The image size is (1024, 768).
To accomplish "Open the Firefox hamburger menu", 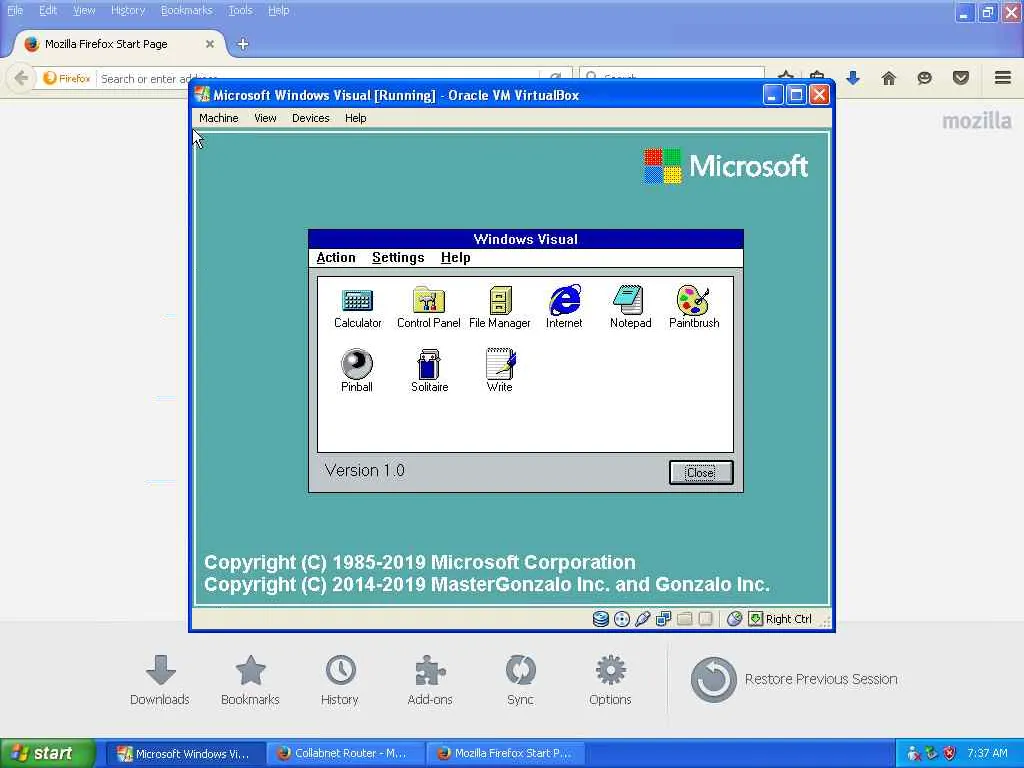I will click(1003, 78).
